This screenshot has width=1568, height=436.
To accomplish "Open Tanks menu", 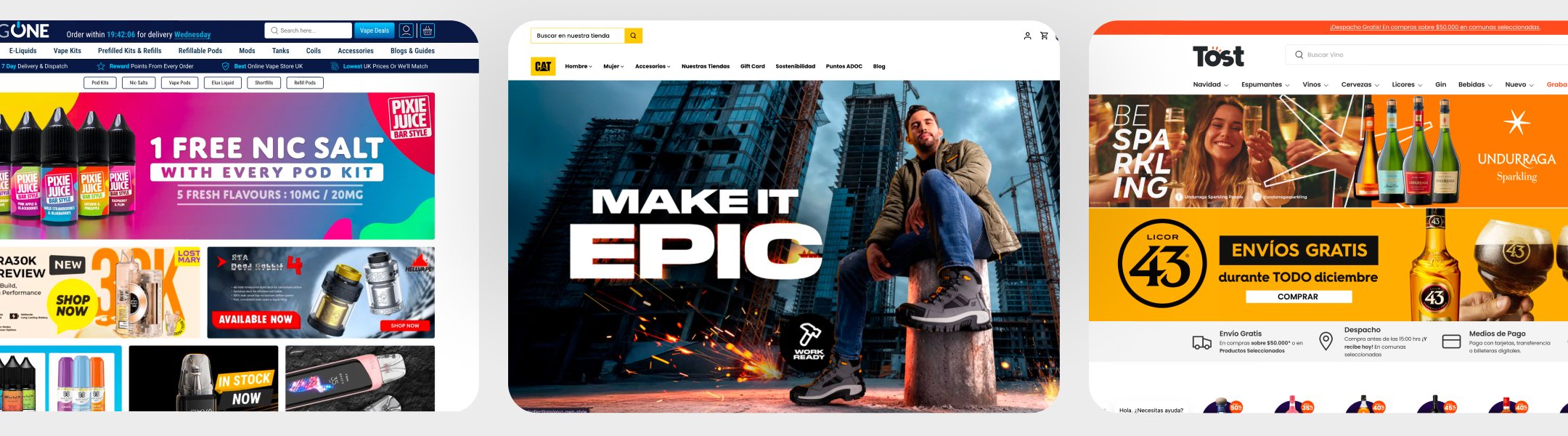I will coord(281,51).
